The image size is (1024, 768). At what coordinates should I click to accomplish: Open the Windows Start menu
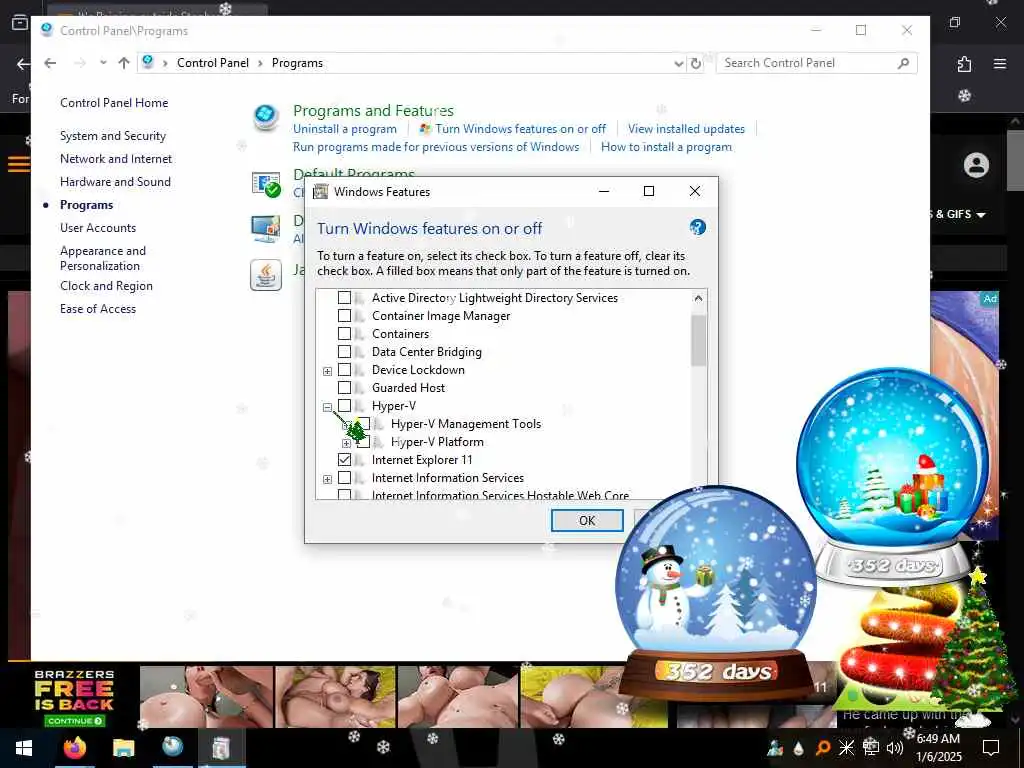pyautogui.click(x=24, y=748)
